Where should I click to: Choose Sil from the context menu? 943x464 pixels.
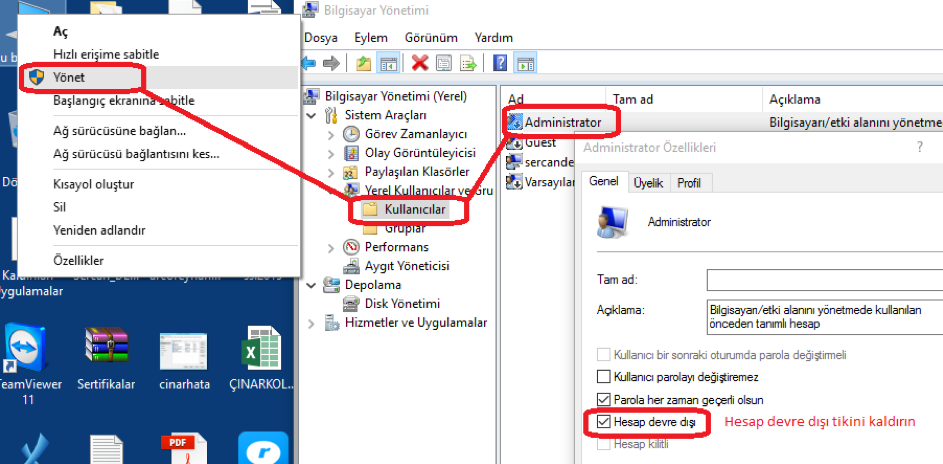coord(158,207)
